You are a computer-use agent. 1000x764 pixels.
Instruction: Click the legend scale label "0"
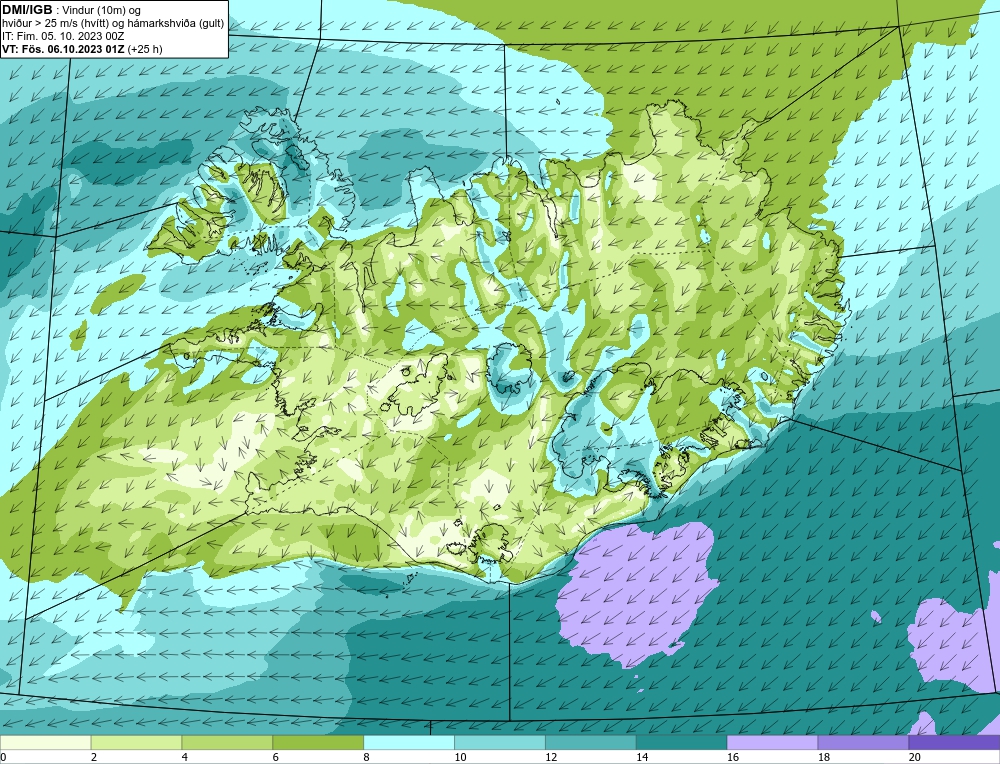[x=3, y=757]
